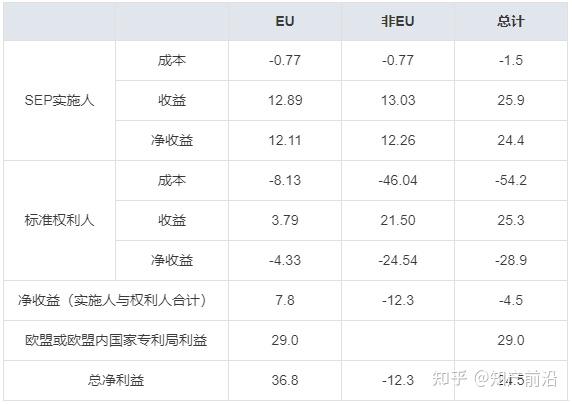Select the SEP实施人 row group cell
The height and width of the screenshot is (404, 572).
click(x=59, y=100)
